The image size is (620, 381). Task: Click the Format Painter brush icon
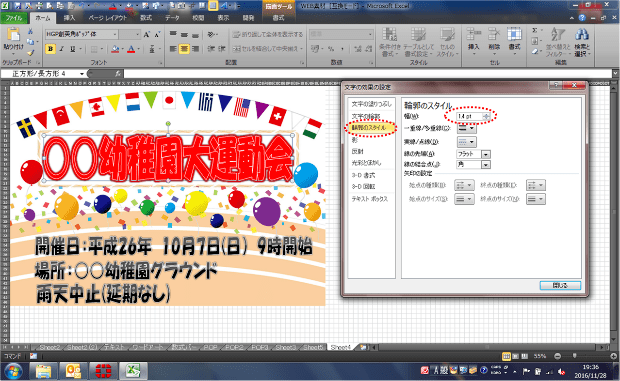pyautogui.click(x=30, y=53)
